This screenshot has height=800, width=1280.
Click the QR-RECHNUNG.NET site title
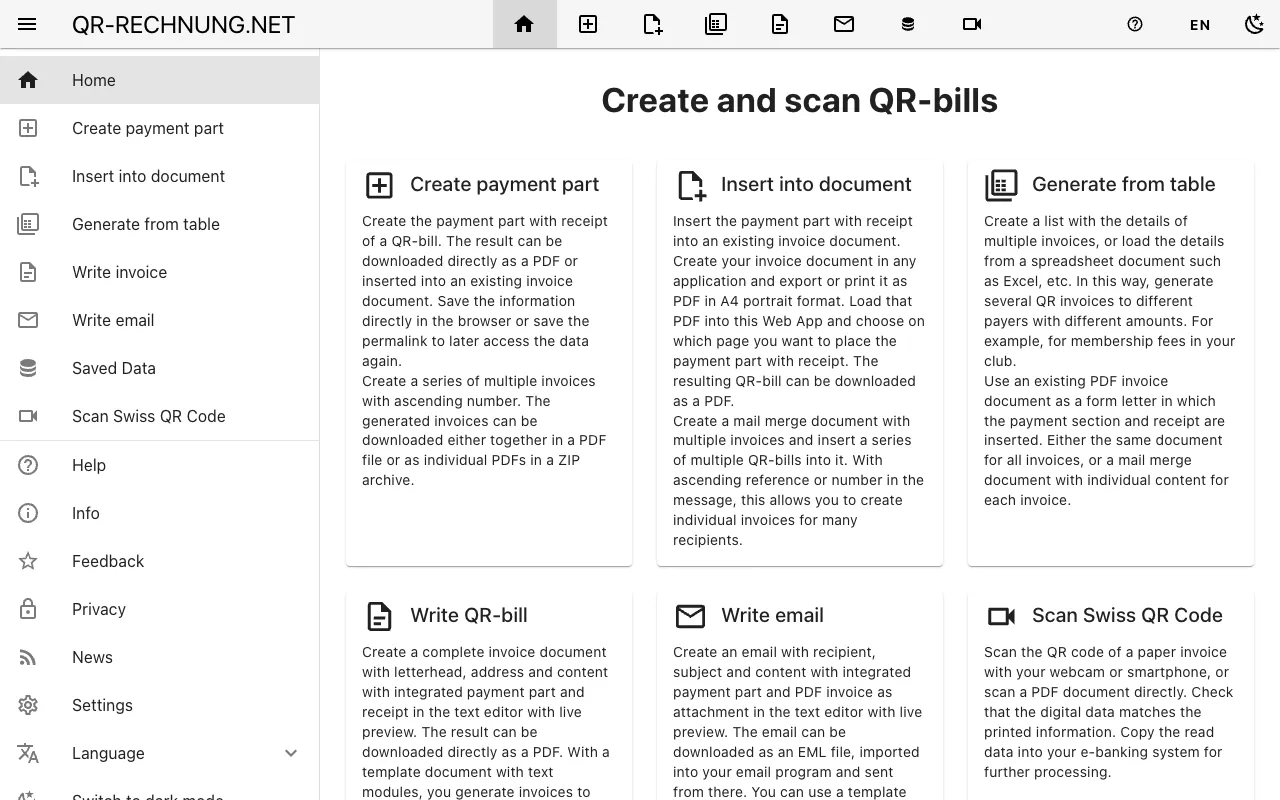pyautogui.click(x=183, y=25)
